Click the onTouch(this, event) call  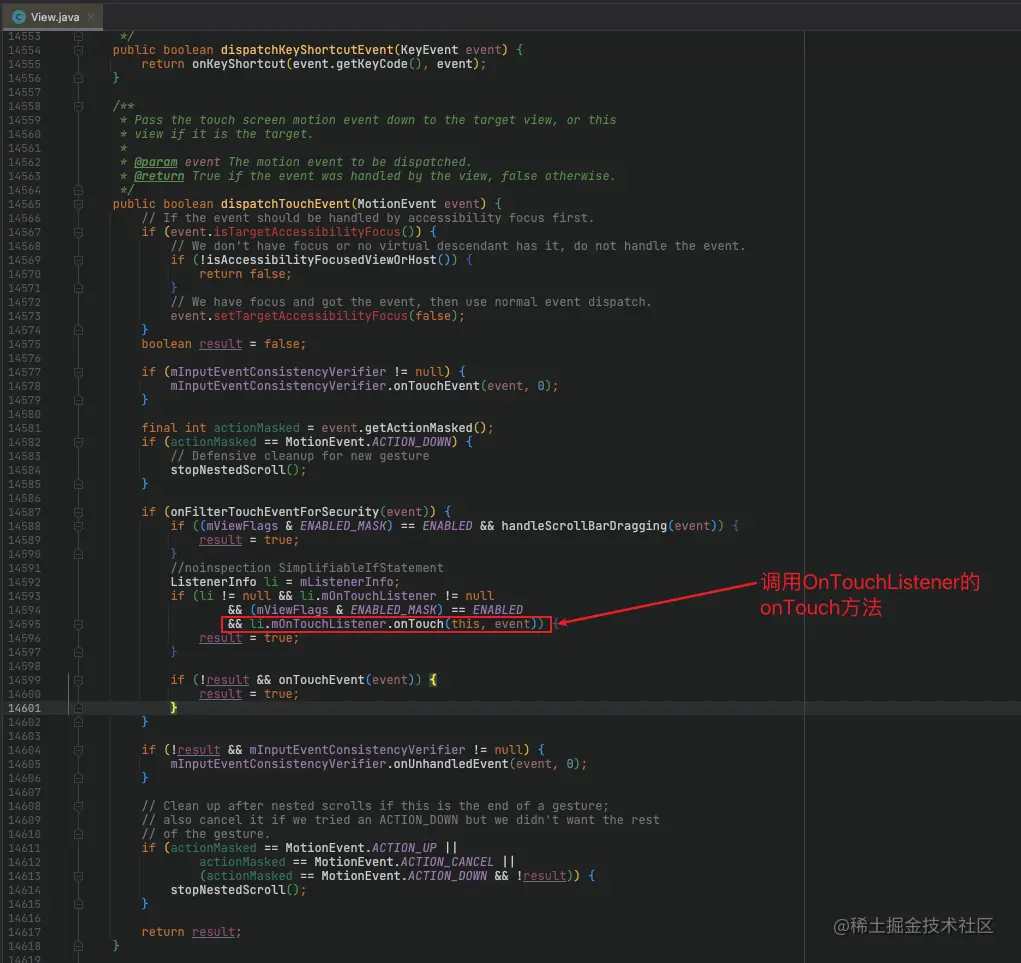(464, 624)
